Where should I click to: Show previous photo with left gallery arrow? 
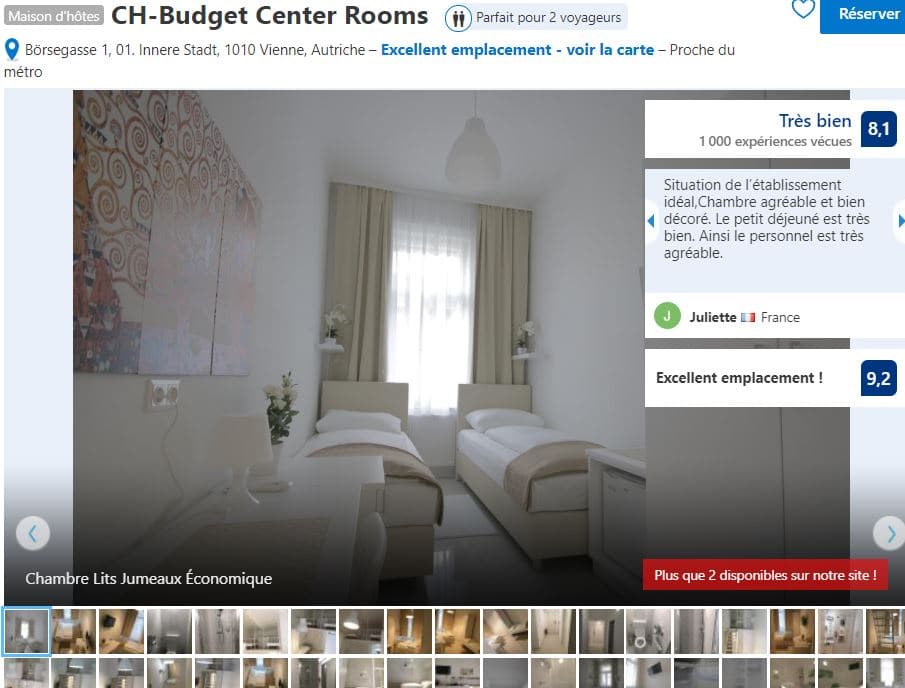[33, 533]
